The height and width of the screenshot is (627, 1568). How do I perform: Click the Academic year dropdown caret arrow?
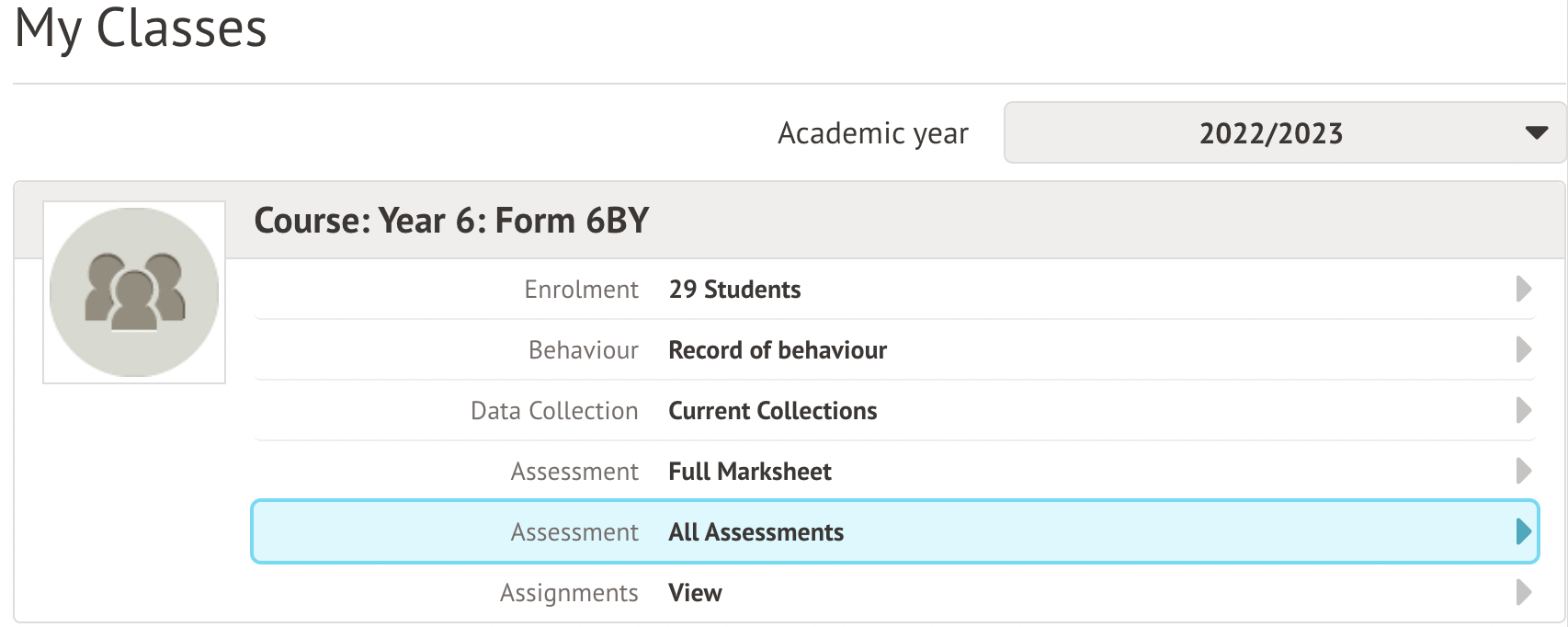1536,133
